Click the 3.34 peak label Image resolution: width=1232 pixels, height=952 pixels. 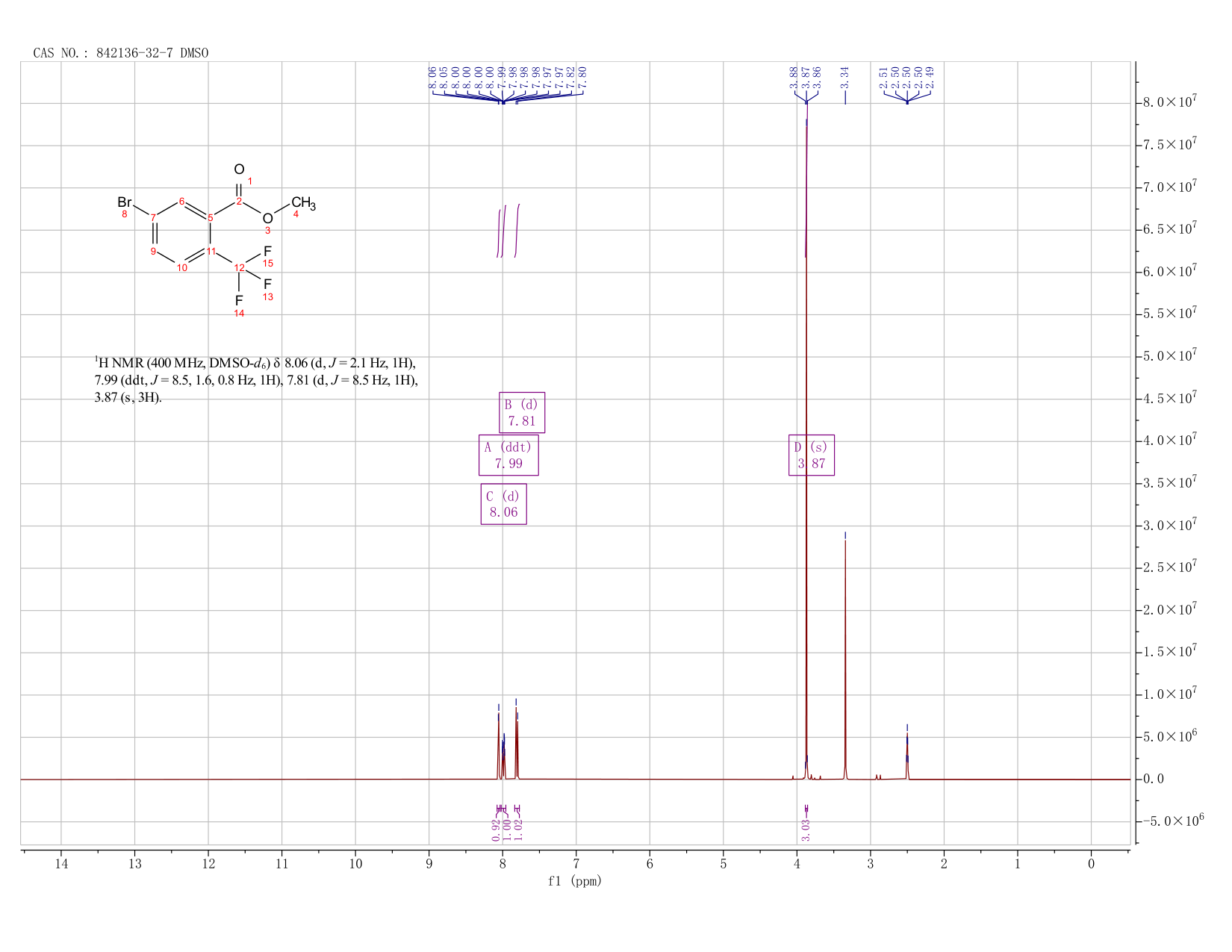tap(844, 78)
